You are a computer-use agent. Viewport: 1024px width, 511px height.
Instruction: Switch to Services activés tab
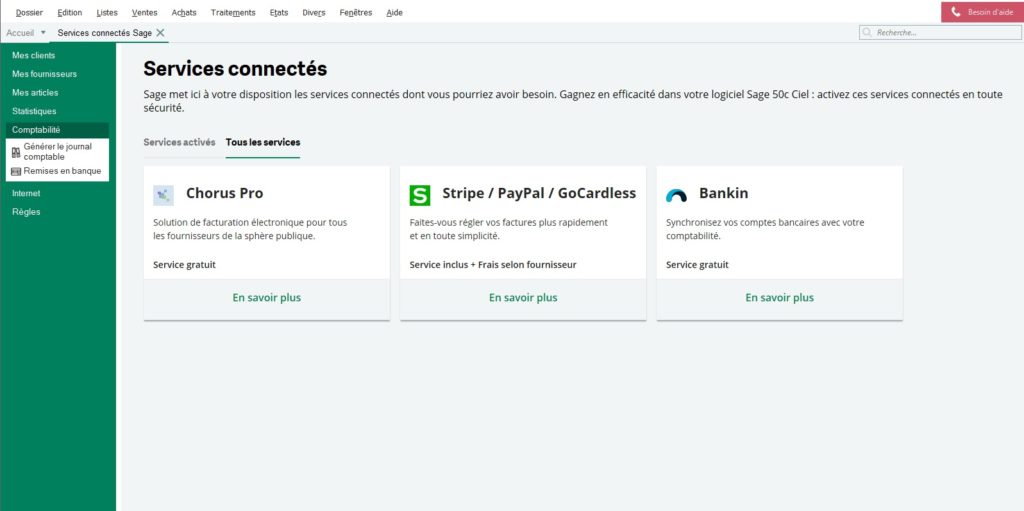click(180, 142)
